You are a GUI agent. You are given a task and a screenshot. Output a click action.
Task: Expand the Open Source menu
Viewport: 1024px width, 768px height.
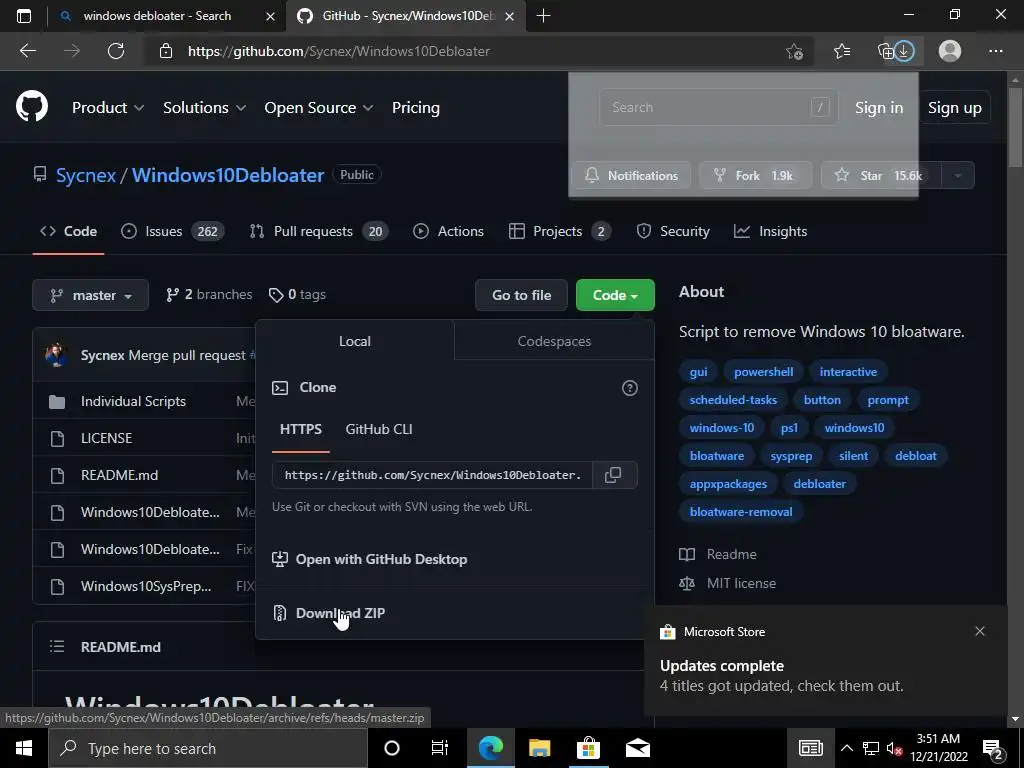tap(318, 107)
